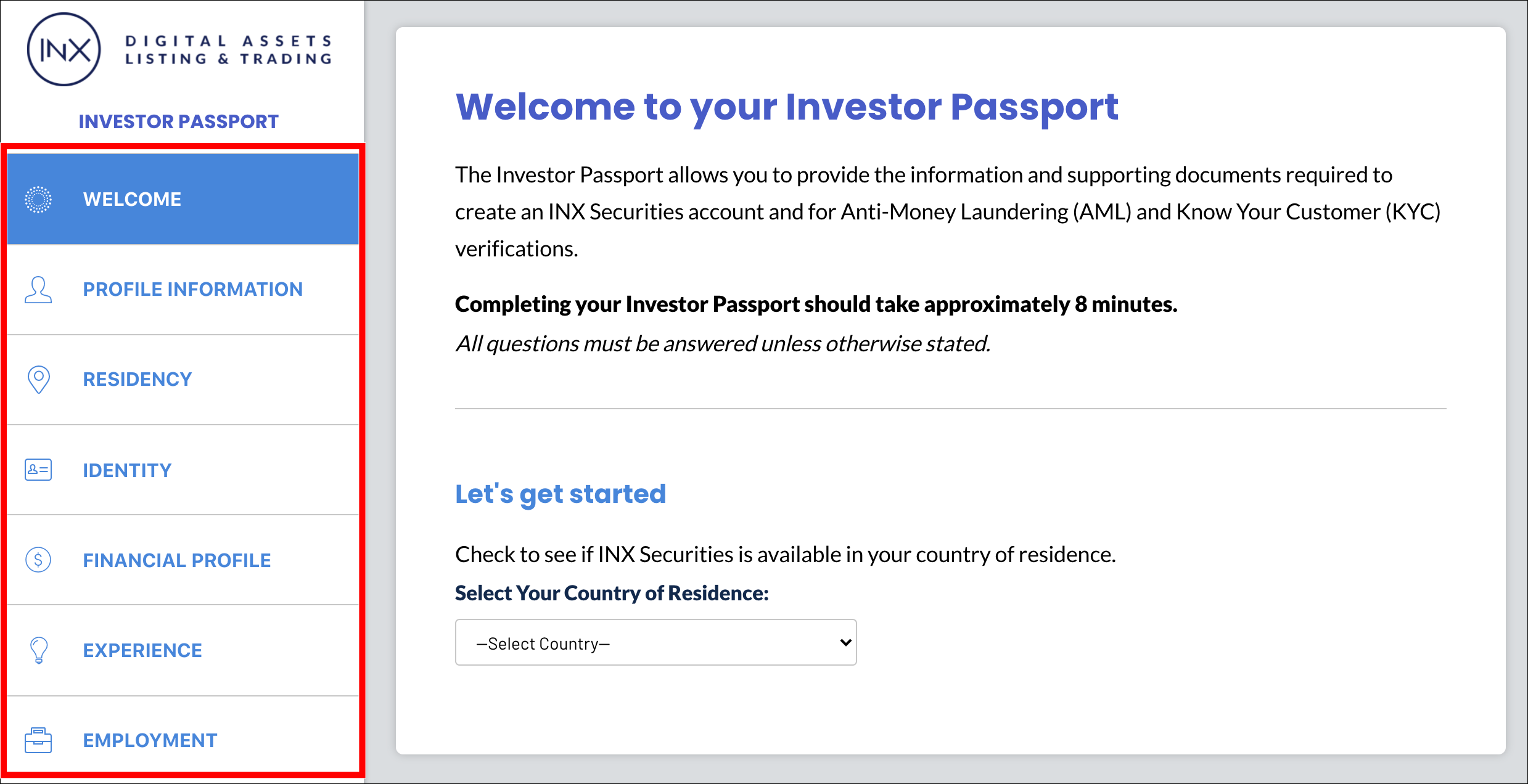The width and height of the screenshot is (1528, 784).
Task: Click the person icon for Profile Information
Action: (38, 290)
